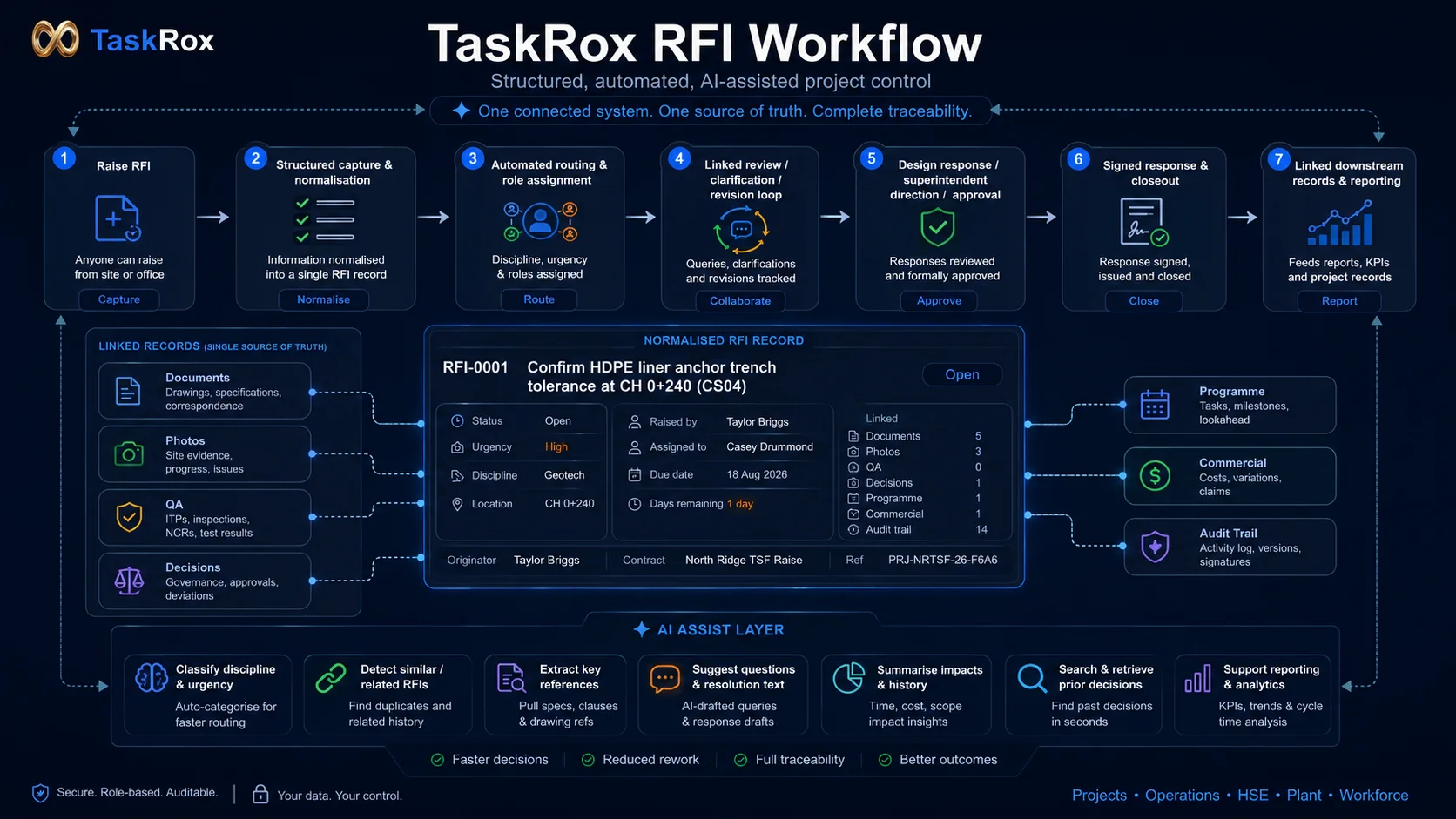
Task: Click the Suggest questions speech bubble icon
Action: (x=665, y=678)
